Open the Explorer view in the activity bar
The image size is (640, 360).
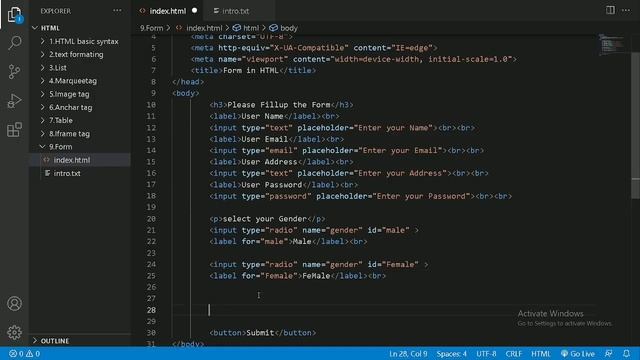point(14,15)
